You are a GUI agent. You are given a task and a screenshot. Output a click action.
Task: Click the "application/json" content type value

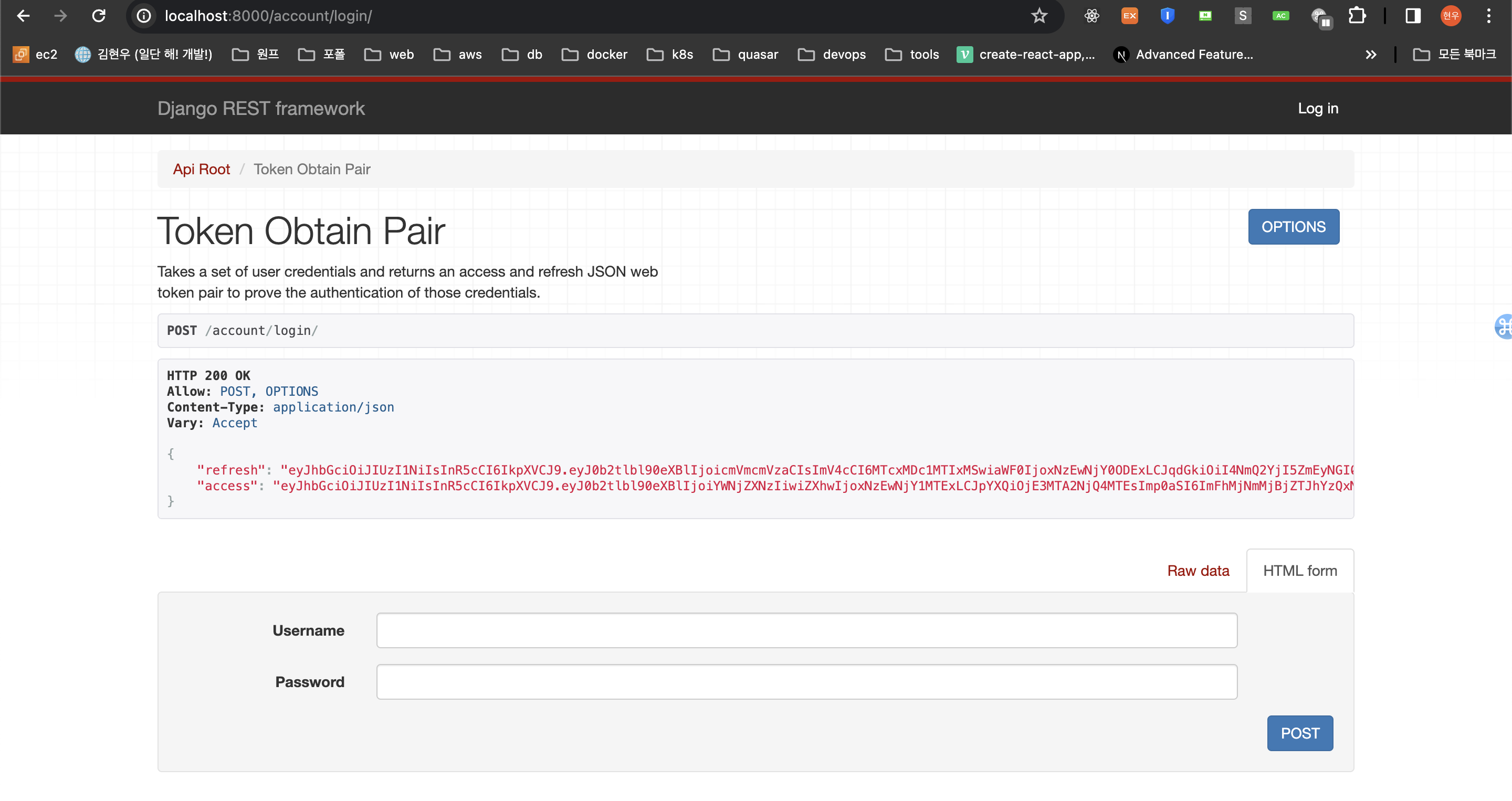(x=333, y=407)
